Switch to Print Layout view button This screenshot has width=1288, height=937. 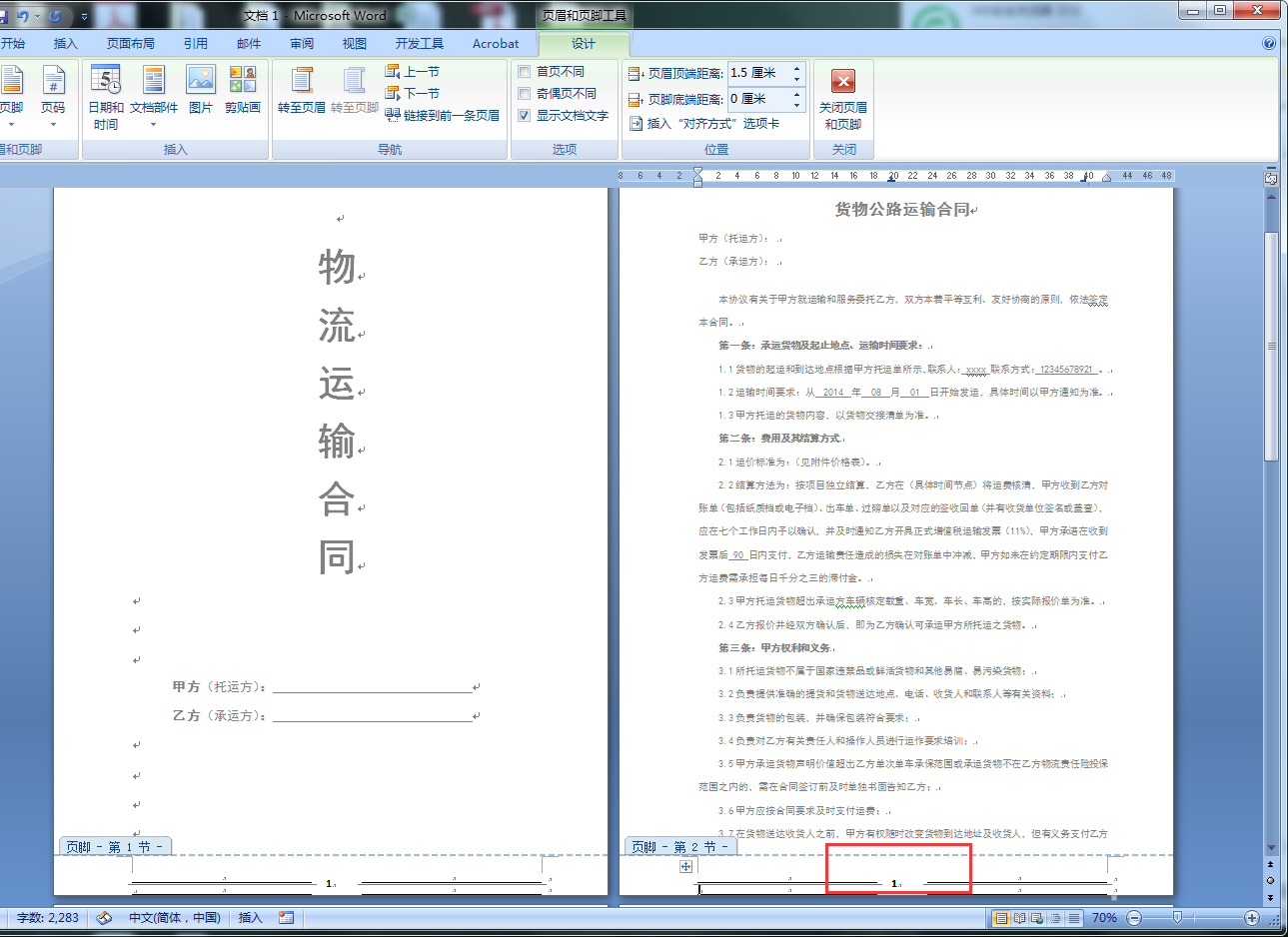[x=1001, y=917]
